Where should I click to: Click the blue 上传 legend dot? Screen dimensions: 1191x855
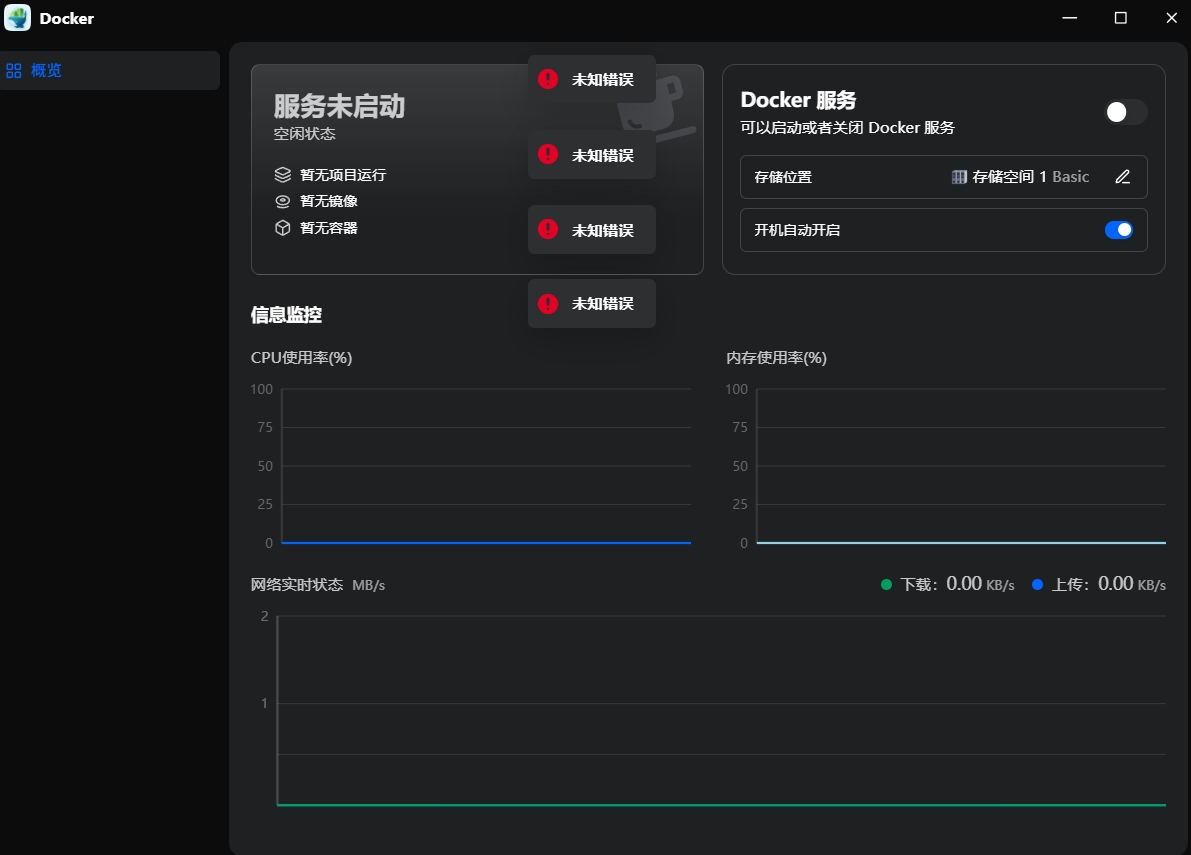point(1037,585)
